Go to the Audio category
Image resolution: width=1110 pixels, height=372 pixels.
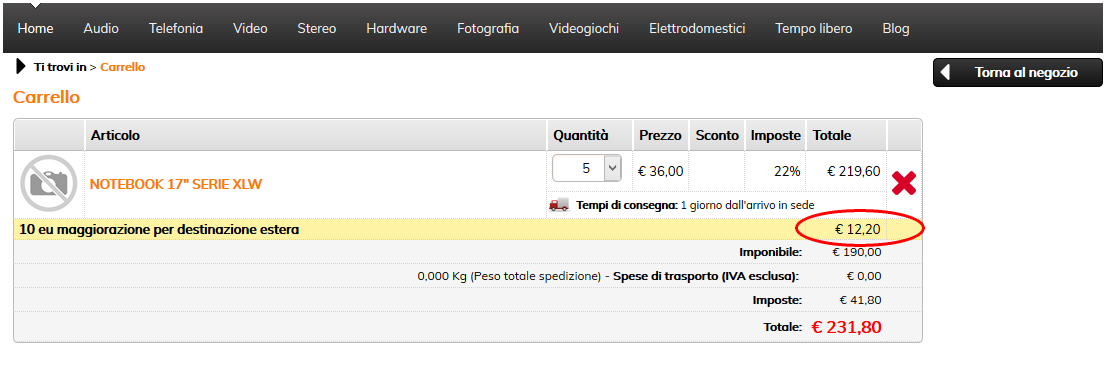click(101, 29)
